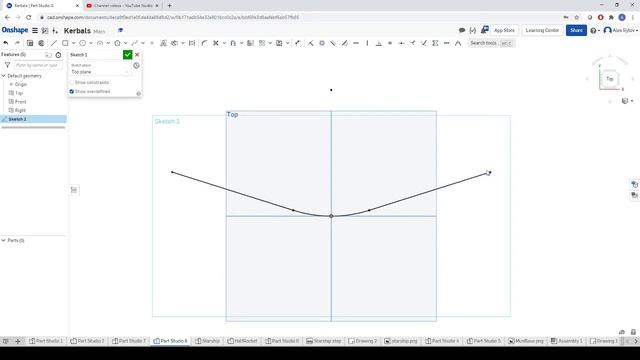Image resolution: width=640 pixels, height=360 pixels.
Task: Accept Sketch 1 with green checkmark
Action: point(127,55)
